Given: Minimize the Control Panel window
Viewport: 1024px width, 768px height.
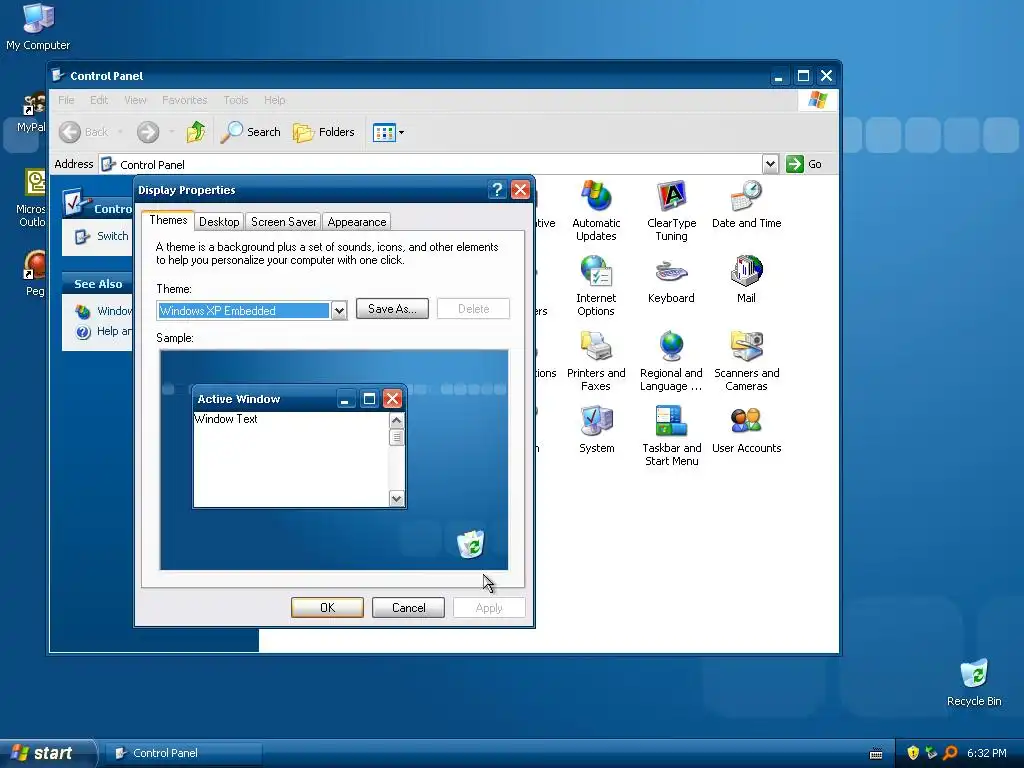Looking at the screenshot, I should pyautogui.click(x=778, y=76).
